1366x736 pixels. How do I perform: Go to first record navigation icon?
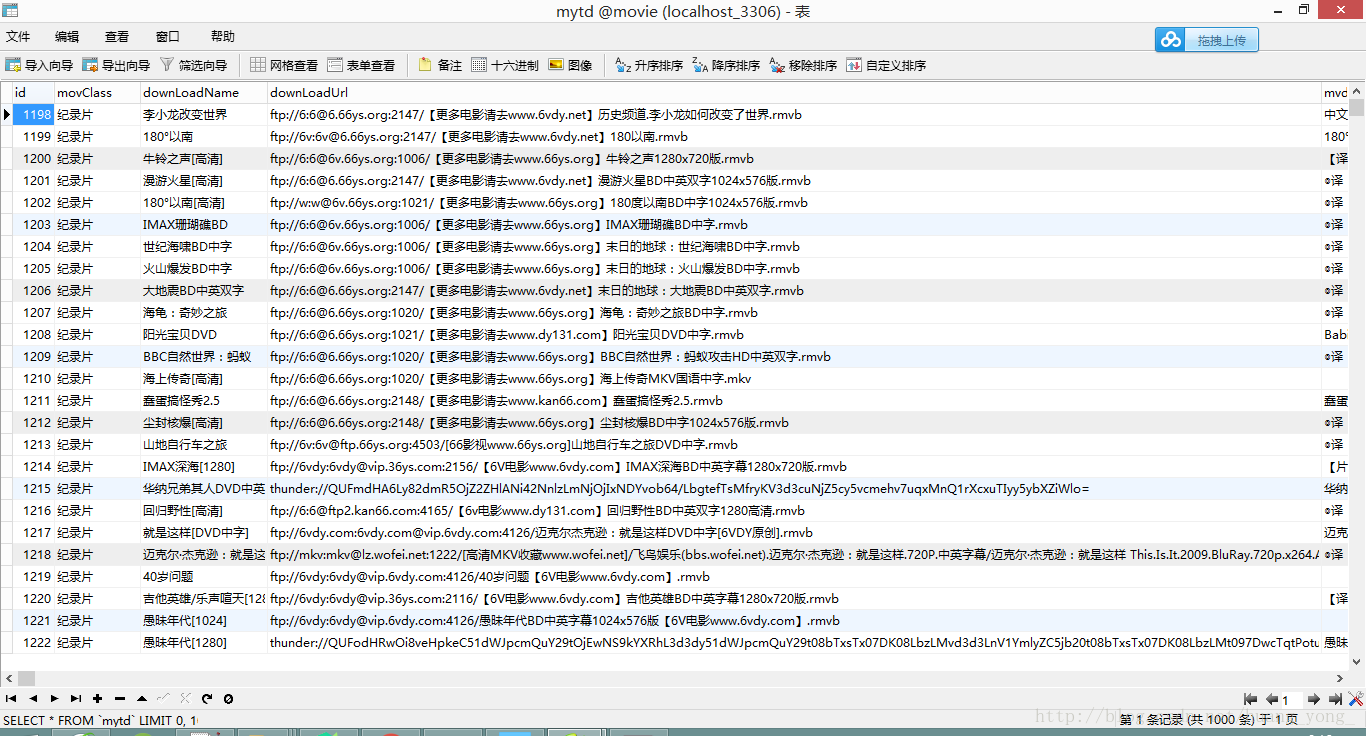[x=11, y=698]
